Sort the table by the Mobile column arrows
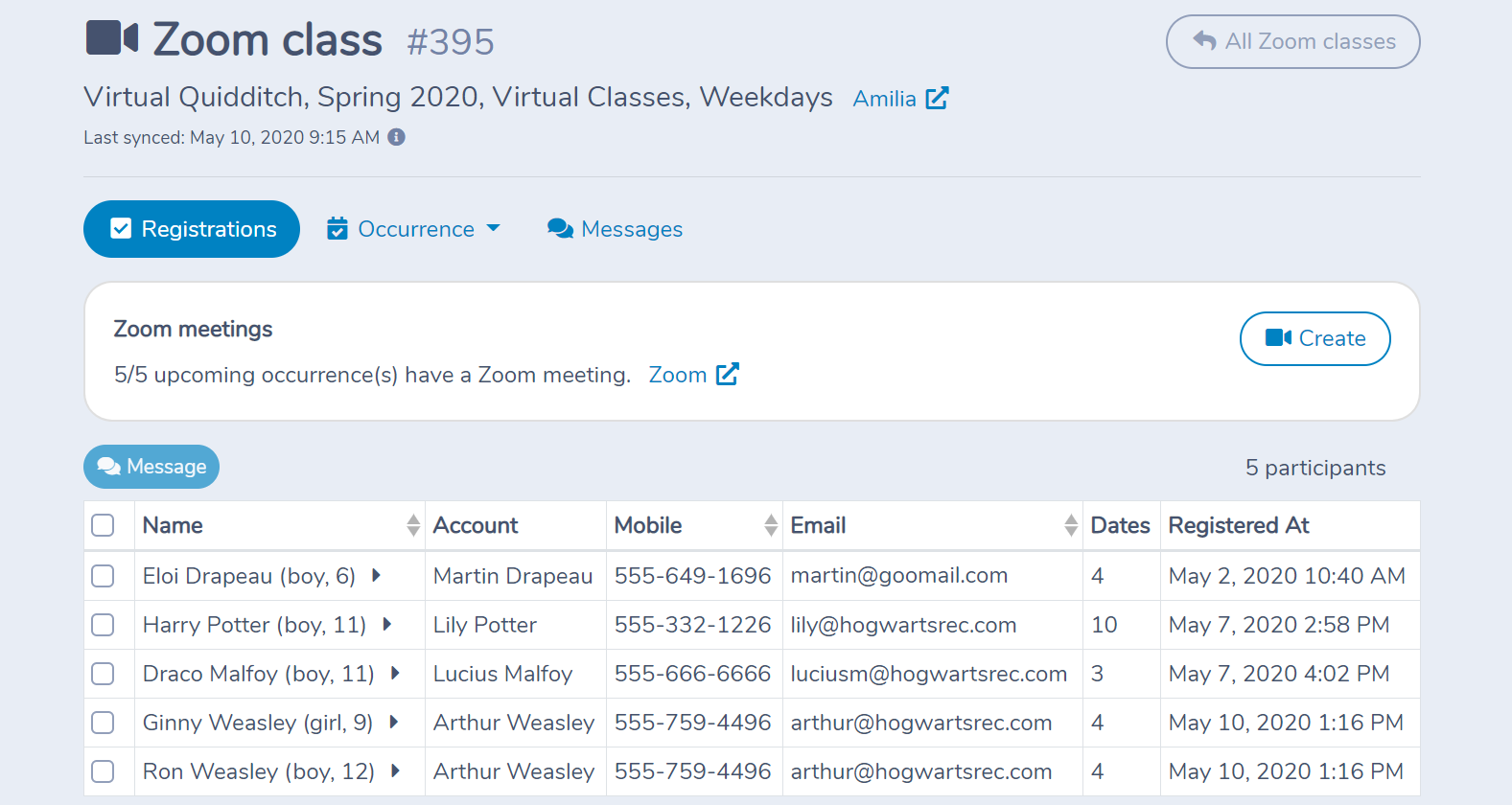 point(771,525)
